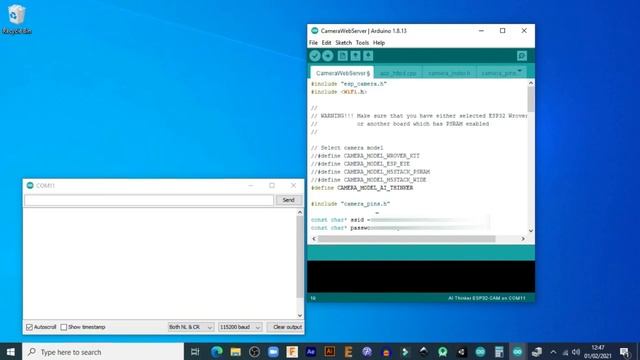Image resolution: width=640 pixels, height=360 pixels.
Task: Open the Serial Monitor magnifier icon
Action: point(522,56)
